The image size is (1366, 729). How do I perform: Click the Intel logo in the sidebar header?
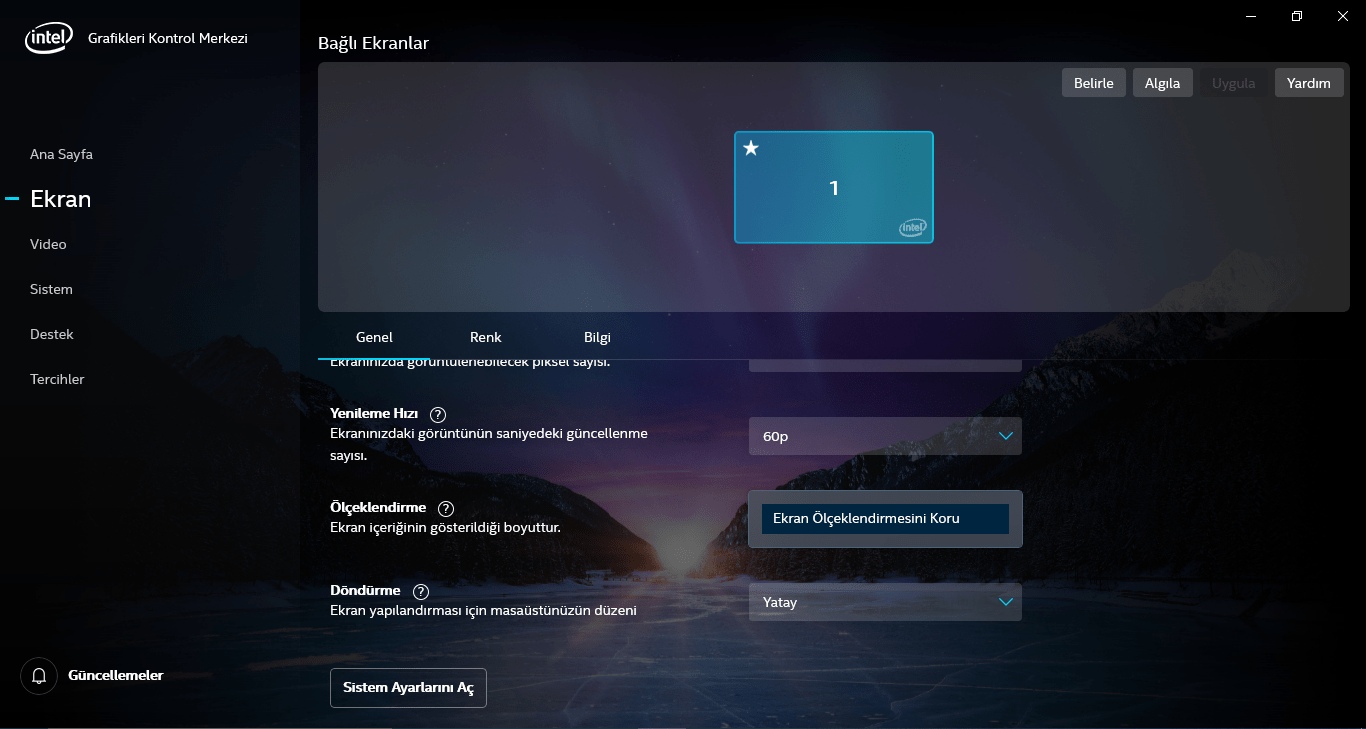[x=49, y=38]
